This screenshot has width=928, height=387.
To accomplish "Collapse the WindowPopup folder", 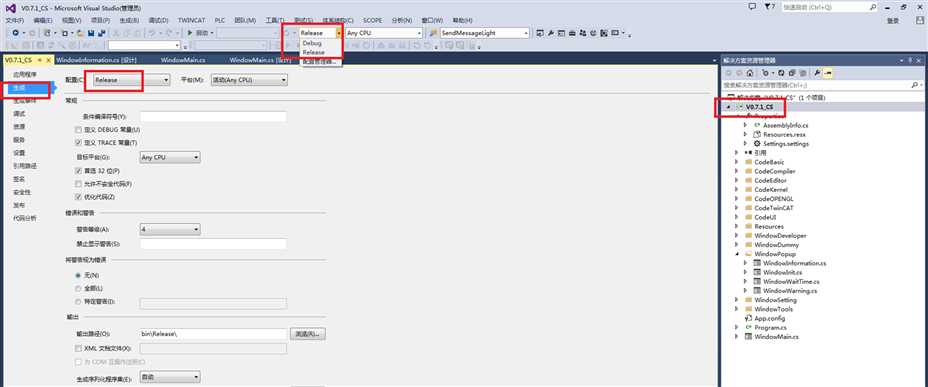I will pos(736,254).
